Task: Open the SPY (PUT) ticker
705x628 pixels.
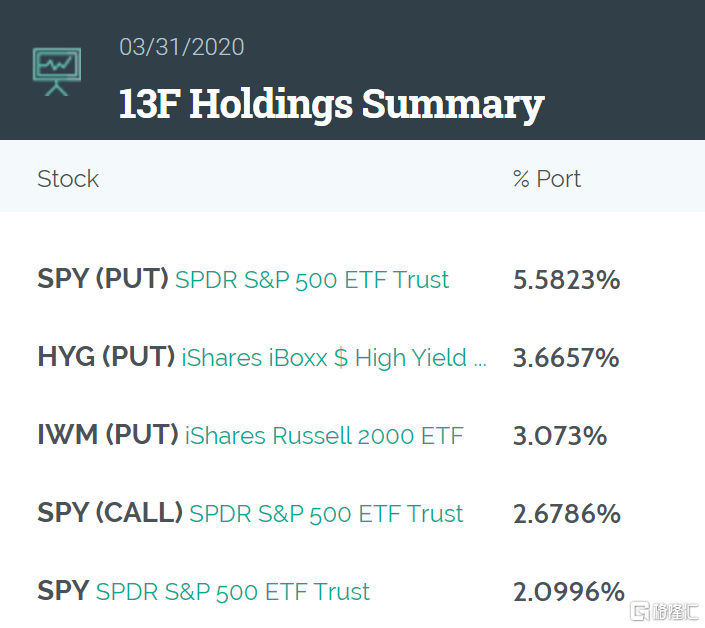Action: pos(103,279)
